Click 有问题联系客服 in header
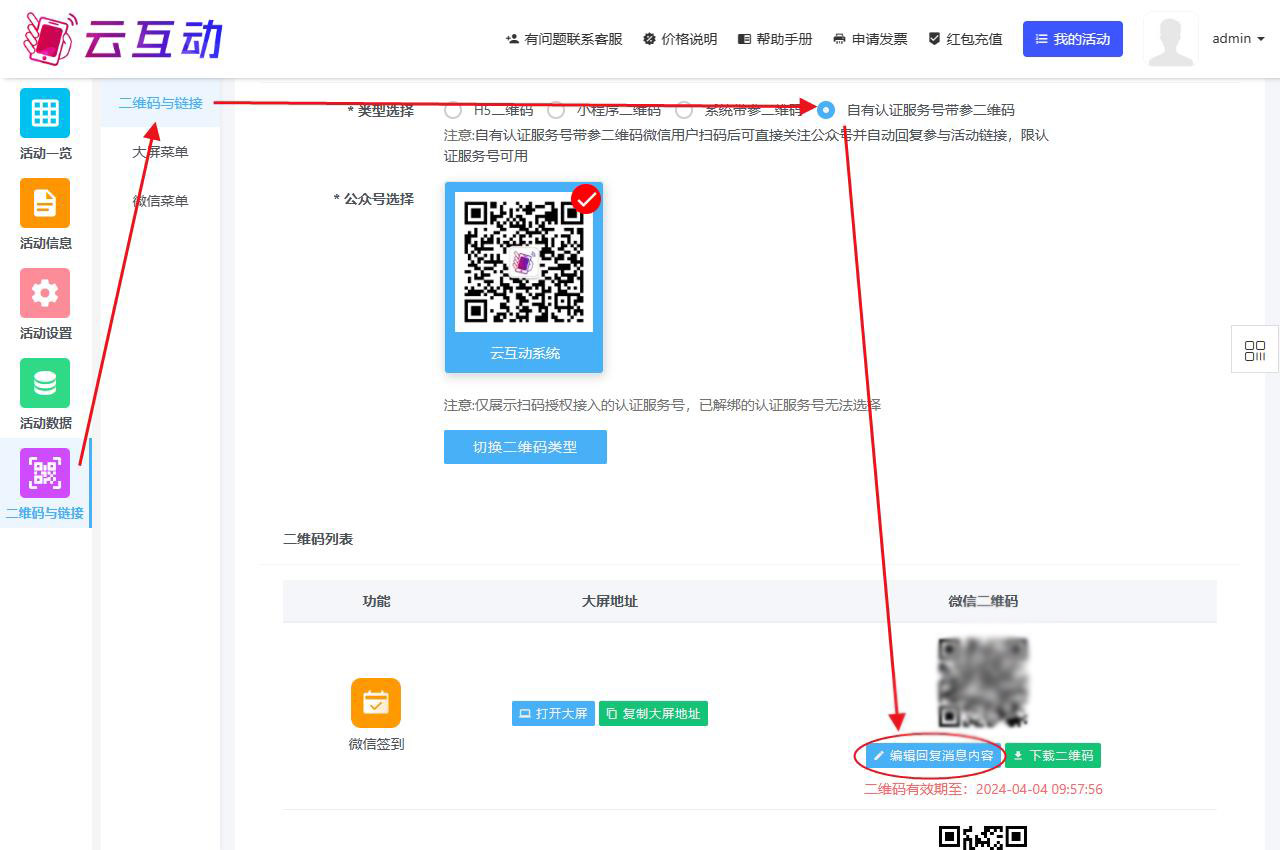 coord(564,39)
